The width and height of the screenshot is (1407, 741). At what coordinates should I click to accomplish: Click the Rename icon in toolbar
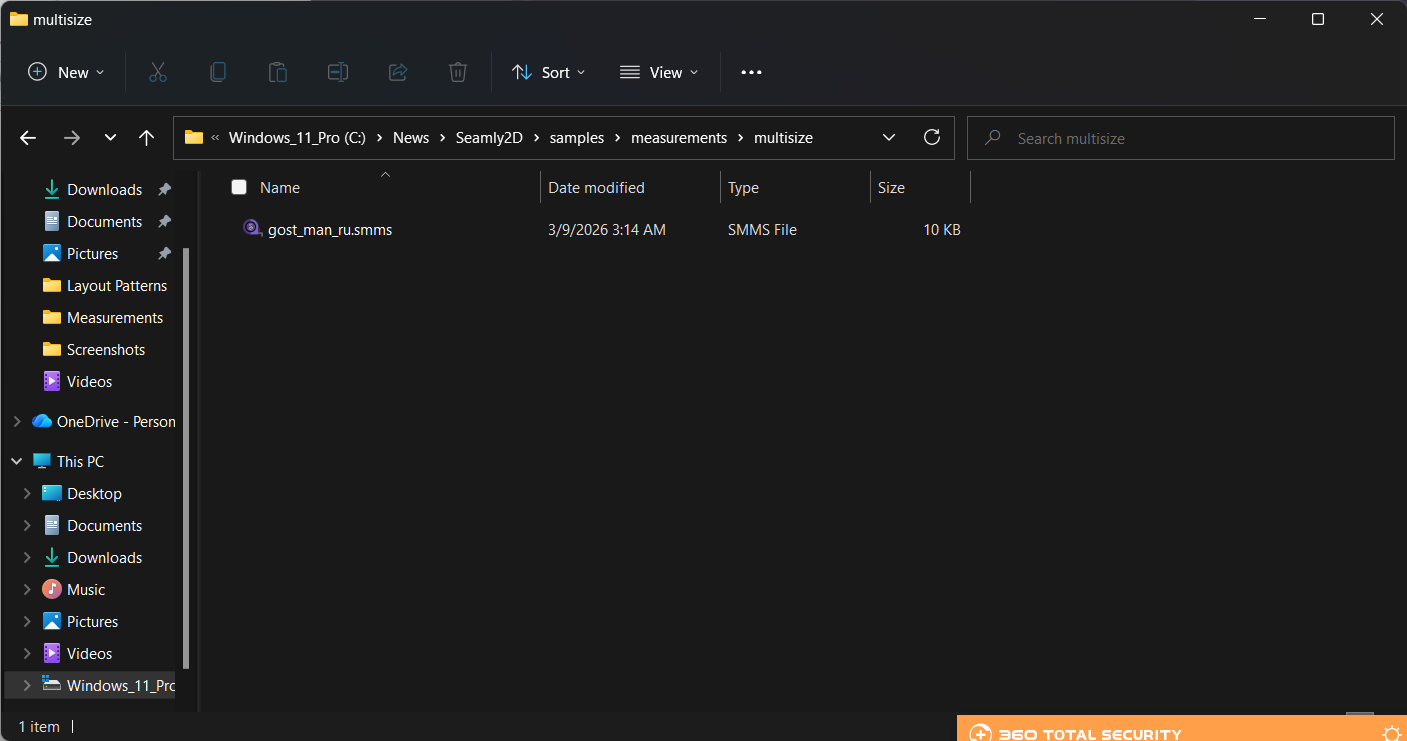pos(338,72)
